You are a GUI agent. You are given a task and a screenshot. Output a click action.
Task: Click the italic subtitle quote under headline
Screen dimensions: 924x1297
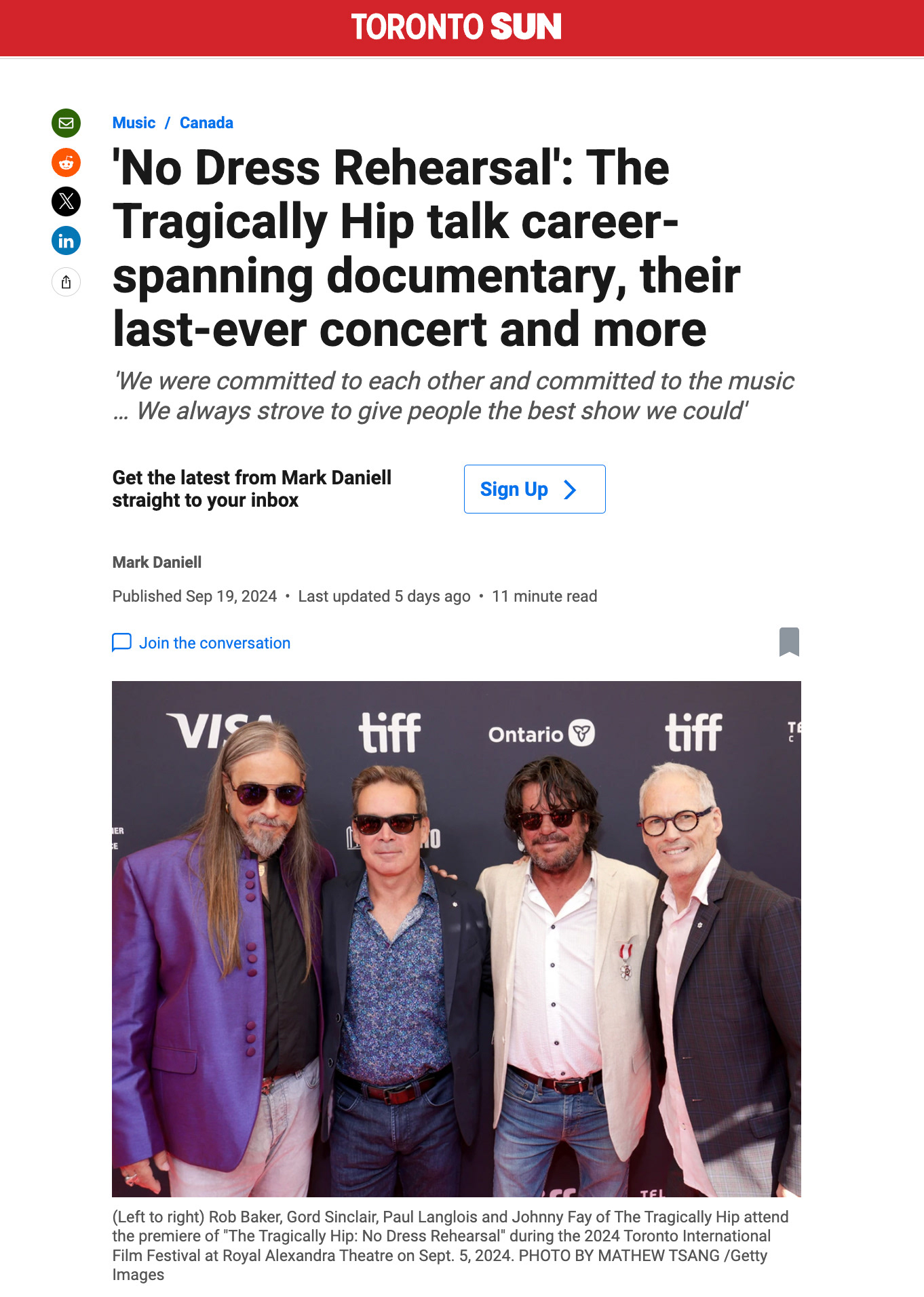[453, 396]
